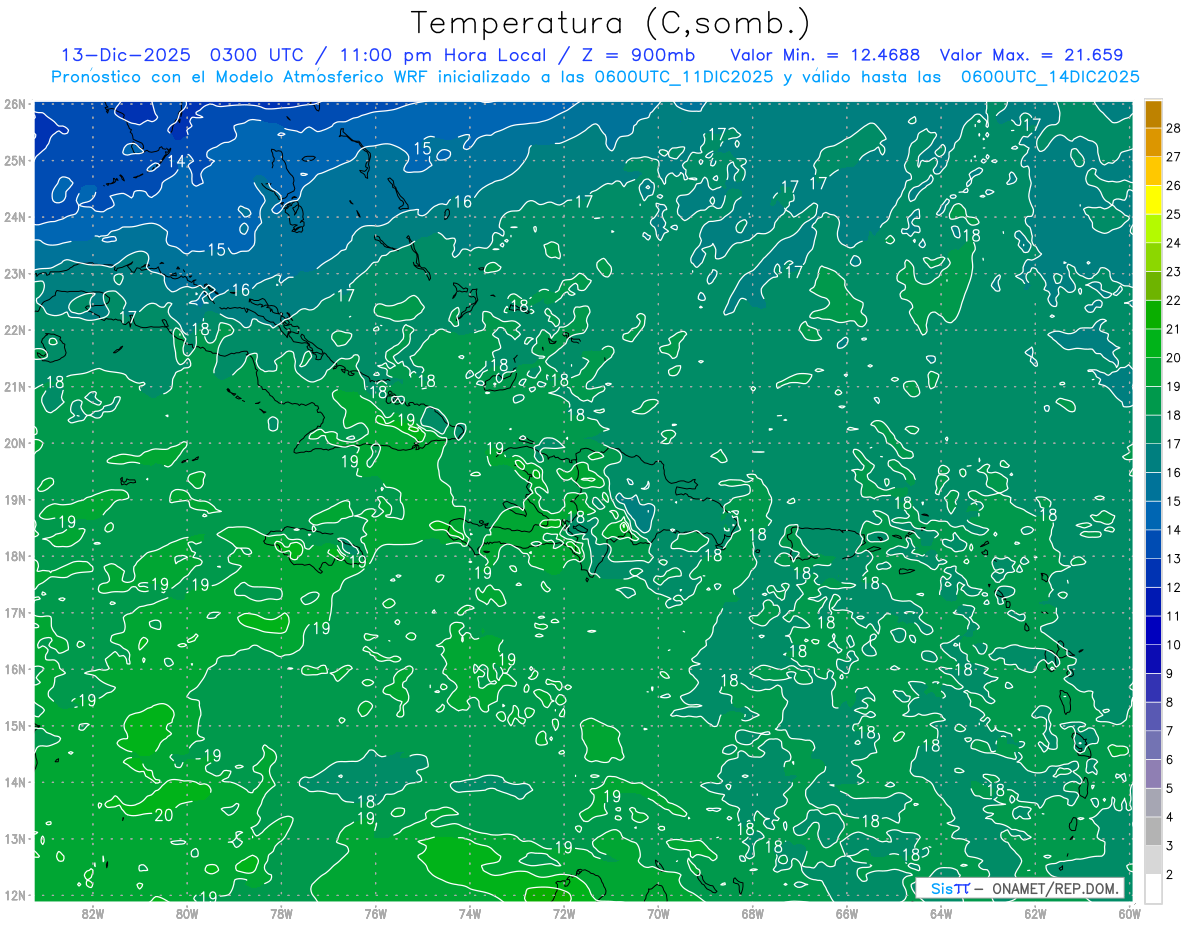Click the "Valor Max. = 21.659" text

1031,55
